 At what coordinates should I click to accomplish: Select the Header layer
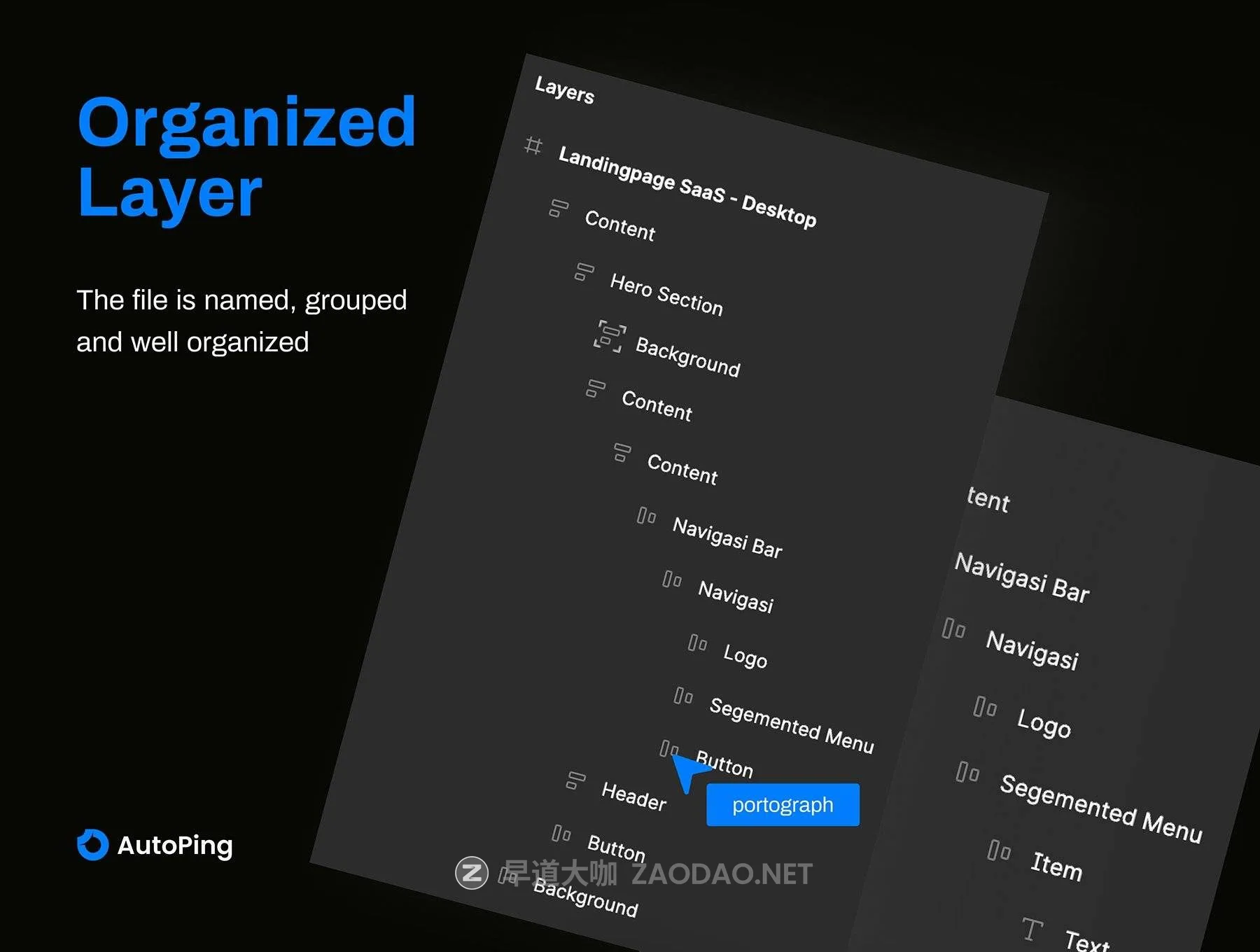[x=633, y=797]
